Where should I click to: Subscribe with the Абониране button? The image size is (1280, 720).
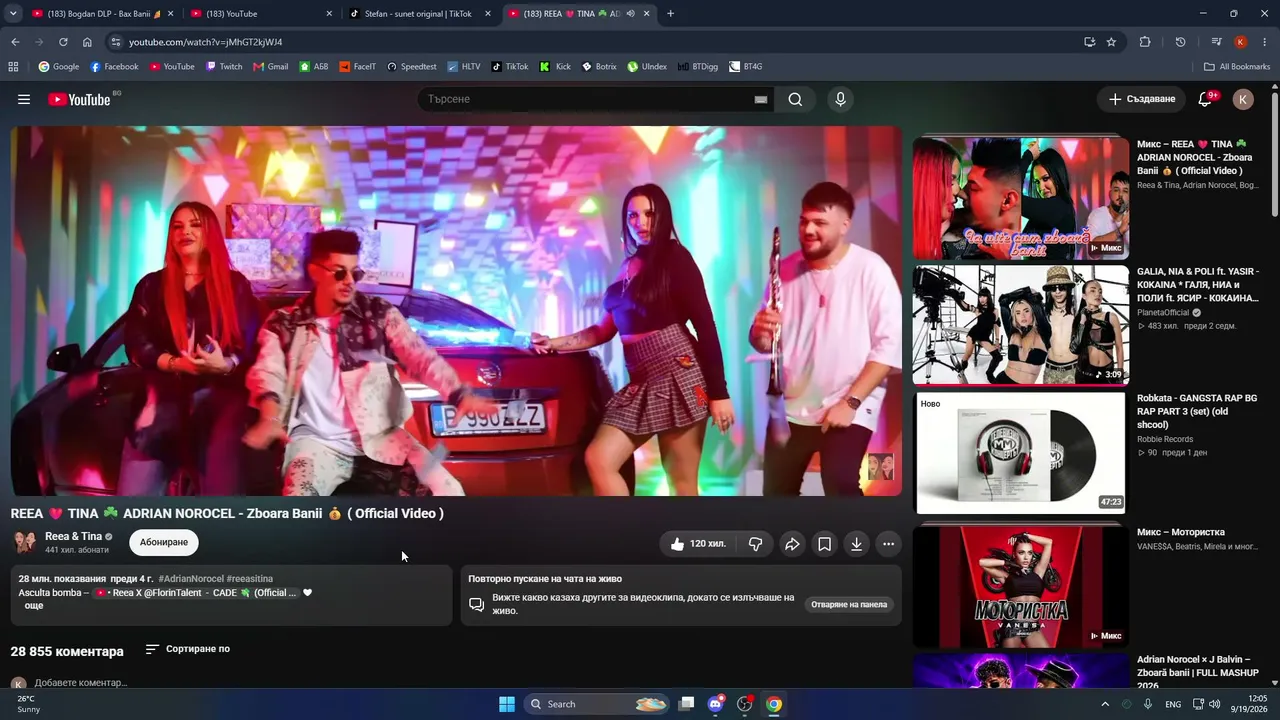pyautogui.click(x=164, y=542)
